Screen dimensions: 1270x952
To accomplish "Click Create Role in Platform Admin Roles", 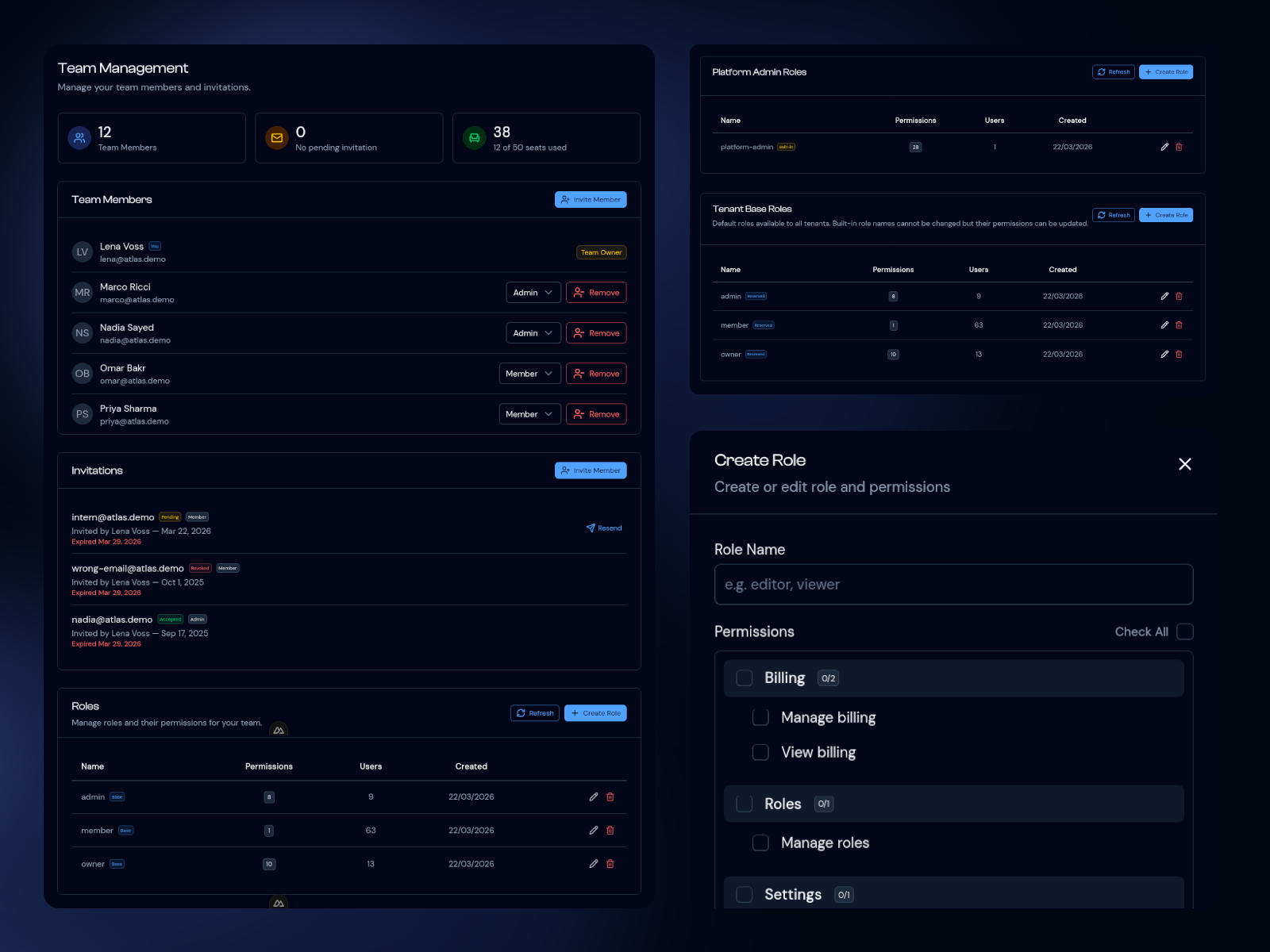I will click(x=1165, y=72).
